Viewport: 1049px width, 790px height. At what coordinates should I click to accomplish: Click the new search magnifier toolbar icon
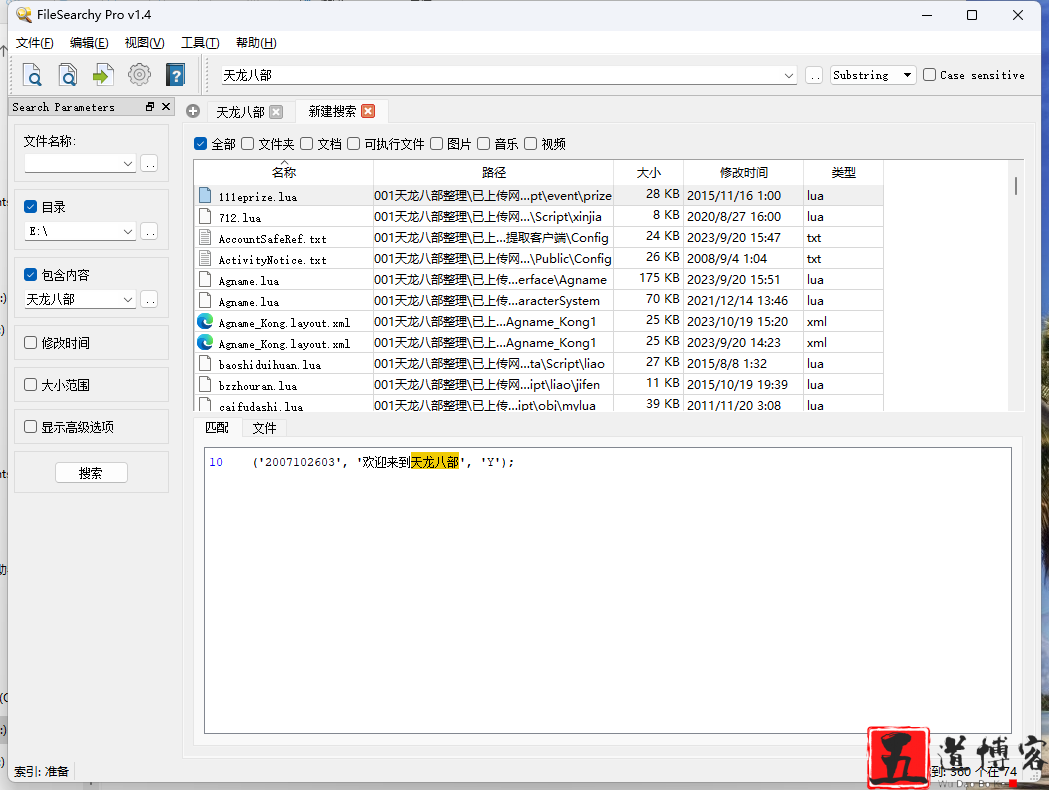coord(32,74)
